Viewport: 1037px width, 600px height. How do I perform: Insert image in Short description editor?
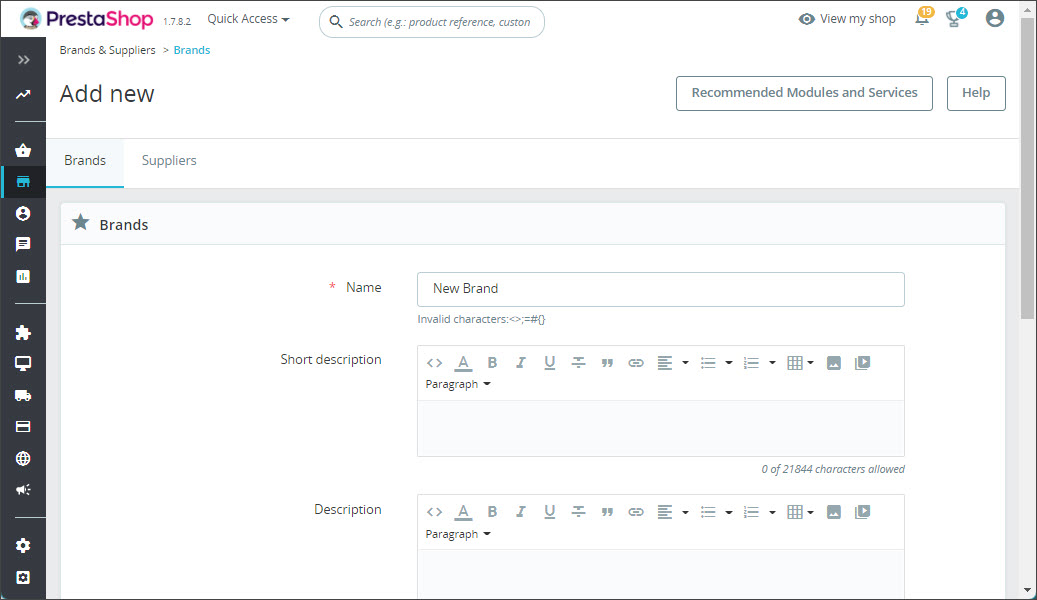834,363
